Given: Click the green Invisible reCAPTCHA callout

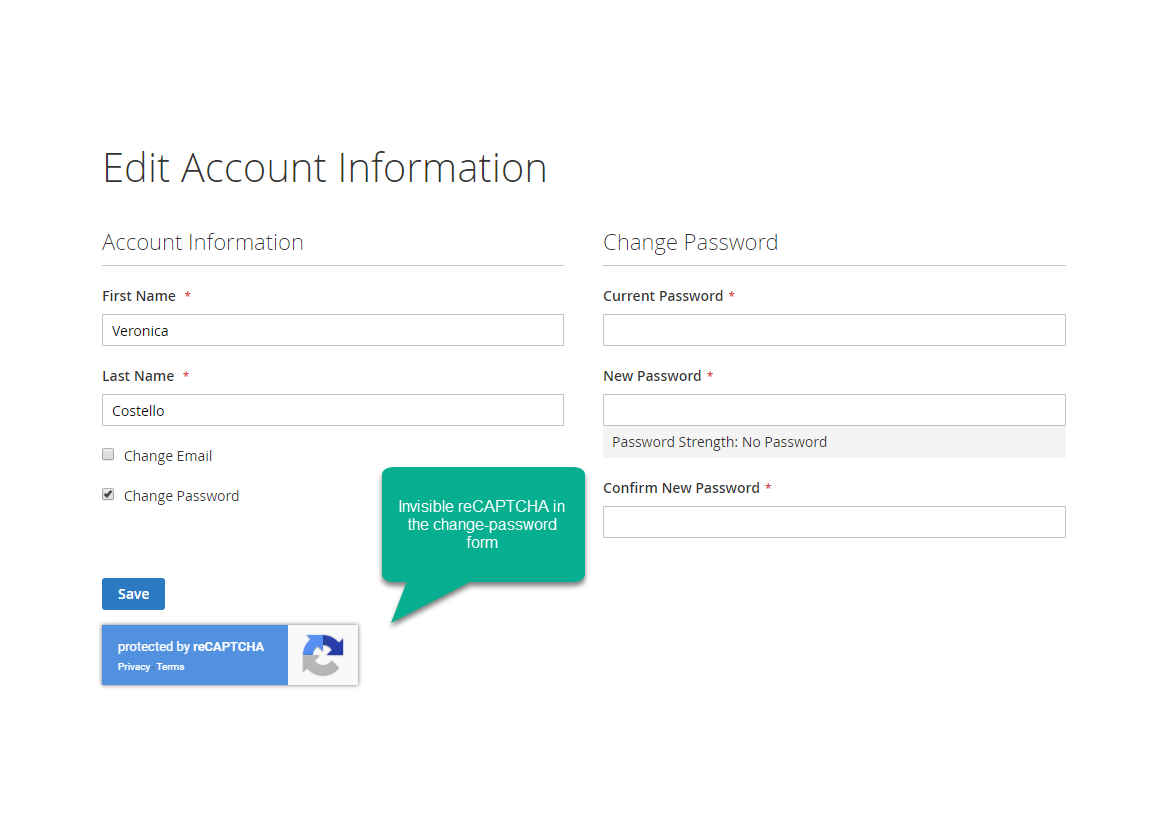Looking at the screenshot, I should click(x=482, y=524).
